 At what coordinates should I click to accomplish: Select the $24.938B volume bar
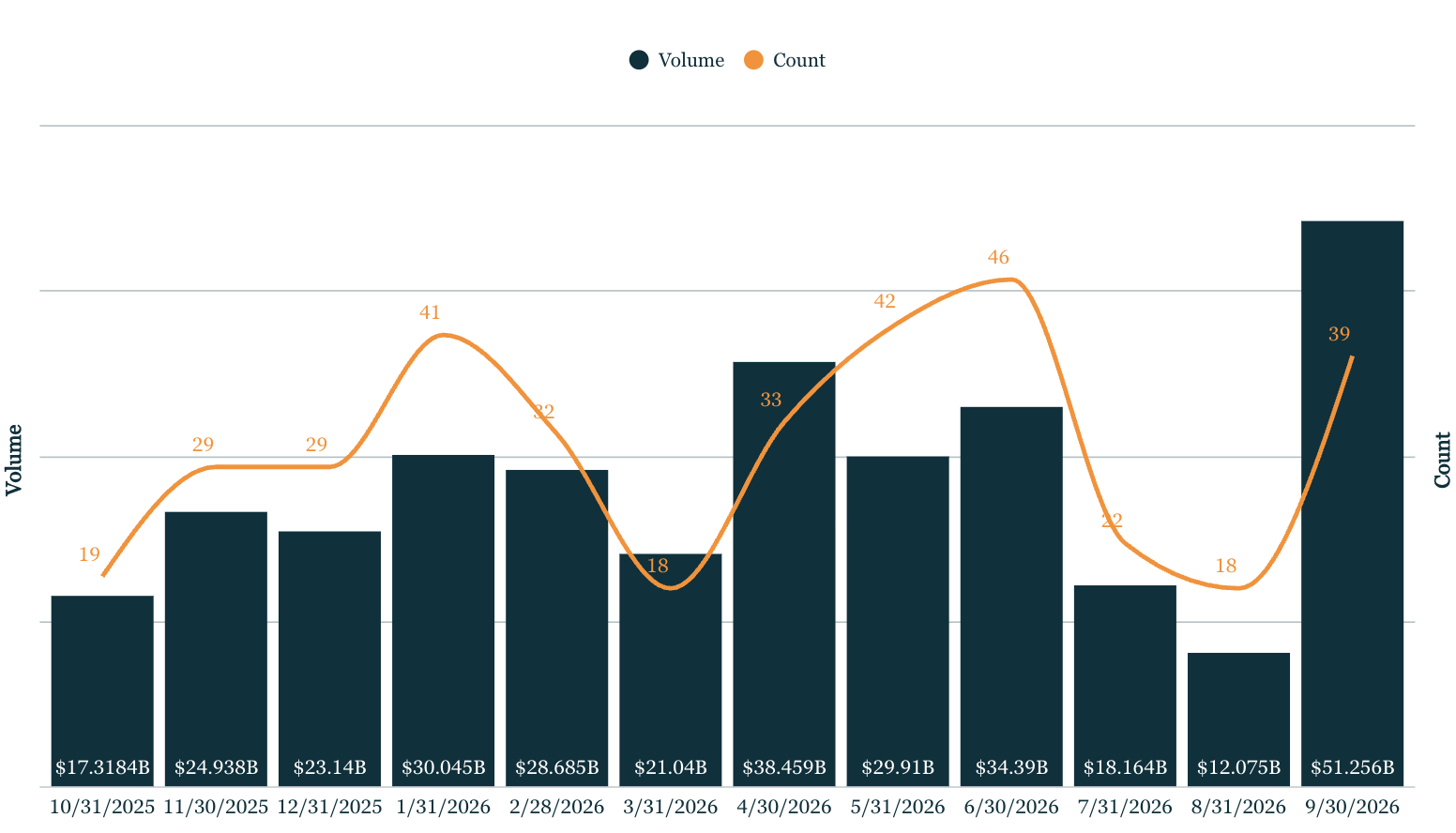(216, 649)
